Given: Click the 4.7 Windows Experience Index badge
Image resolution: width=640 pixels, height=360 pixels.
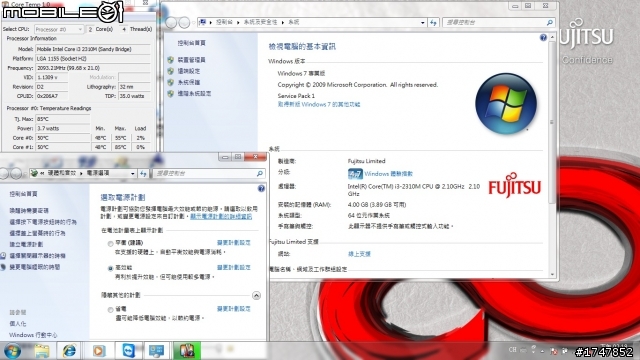Looking at the screenshot, I should pyautogui.click(x=355, y=174).
